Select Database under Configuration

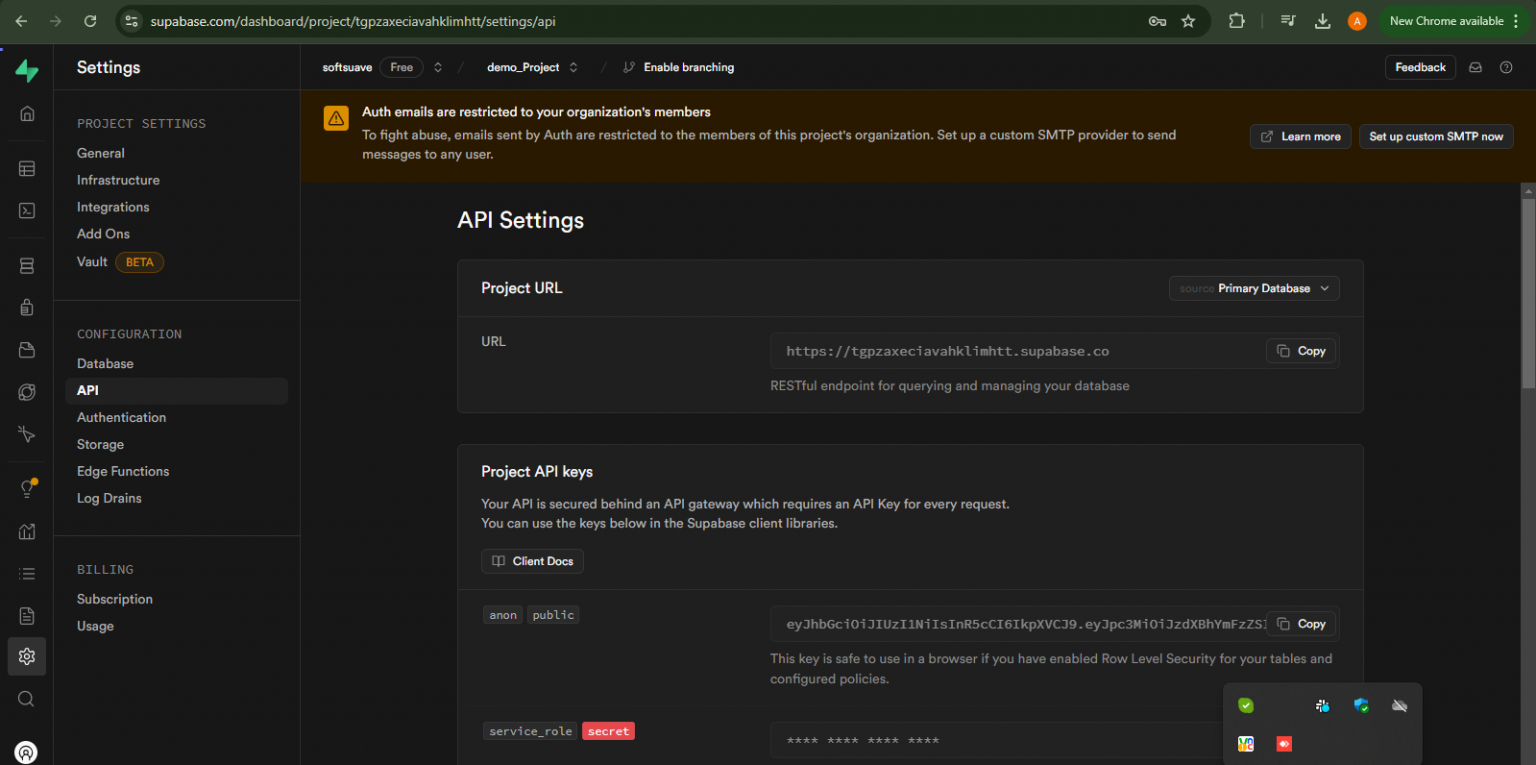105,363
